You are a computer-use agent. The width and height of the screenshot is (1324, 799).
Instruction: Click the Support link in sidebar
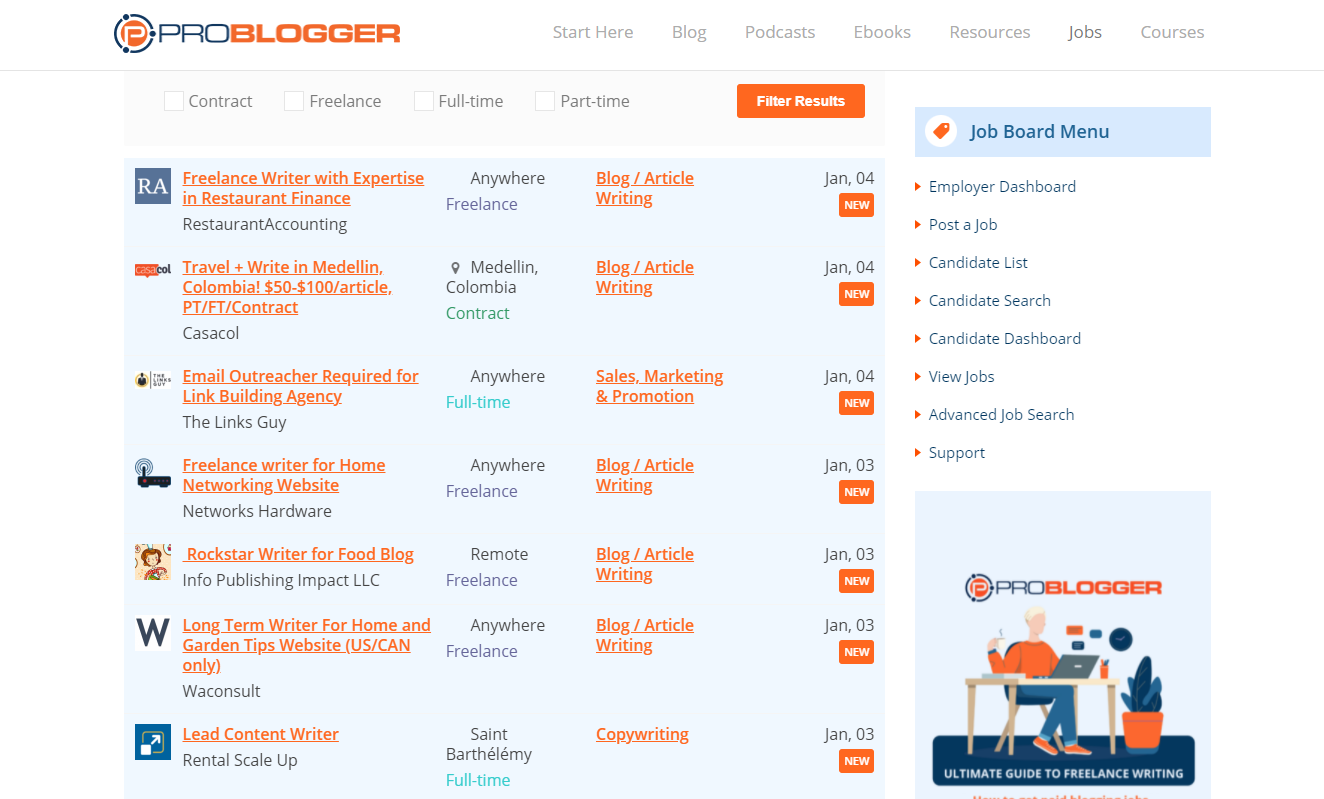click(x=957, y=453)
